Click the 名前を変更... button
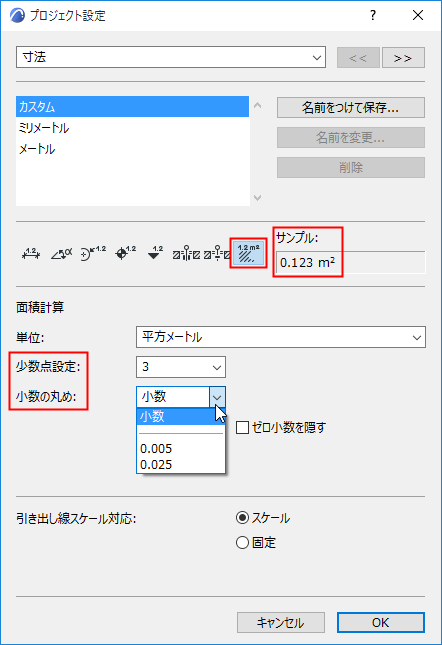The image size is (442, 645). [351, 137]
